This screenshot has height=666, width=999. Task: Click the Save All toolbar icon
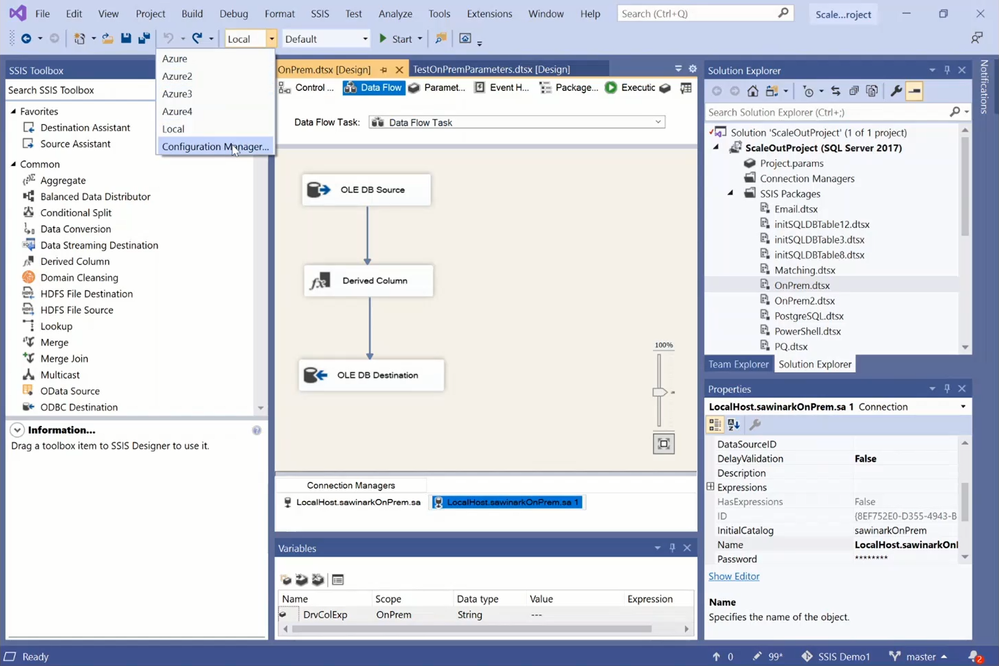point(144,39)
